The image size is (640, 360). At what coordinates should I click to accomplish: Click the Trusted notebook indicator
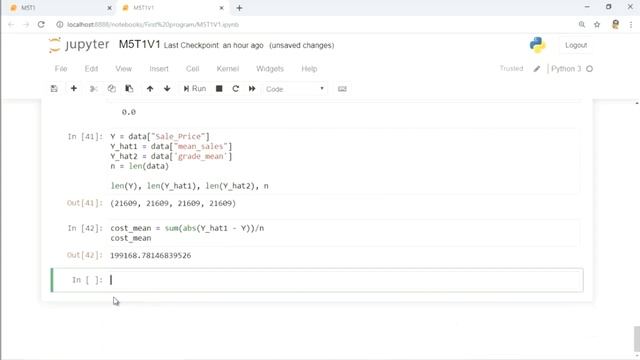coord(511,69)
